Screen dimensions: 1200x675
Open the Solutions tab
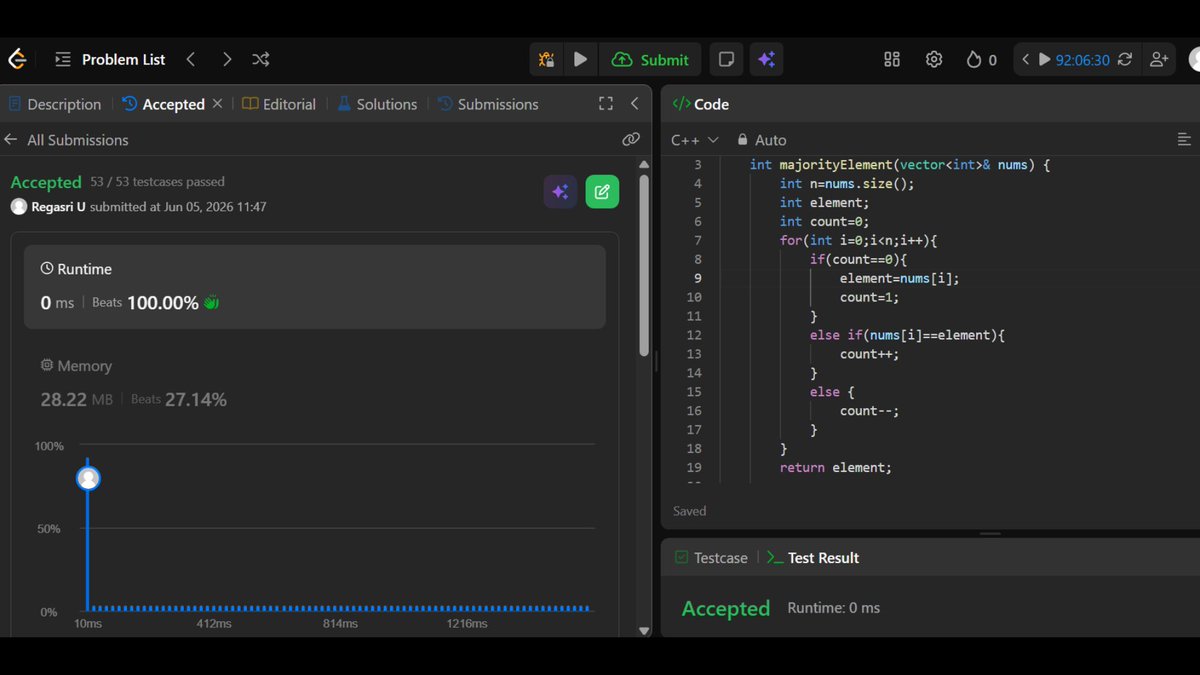coord(377,104)
